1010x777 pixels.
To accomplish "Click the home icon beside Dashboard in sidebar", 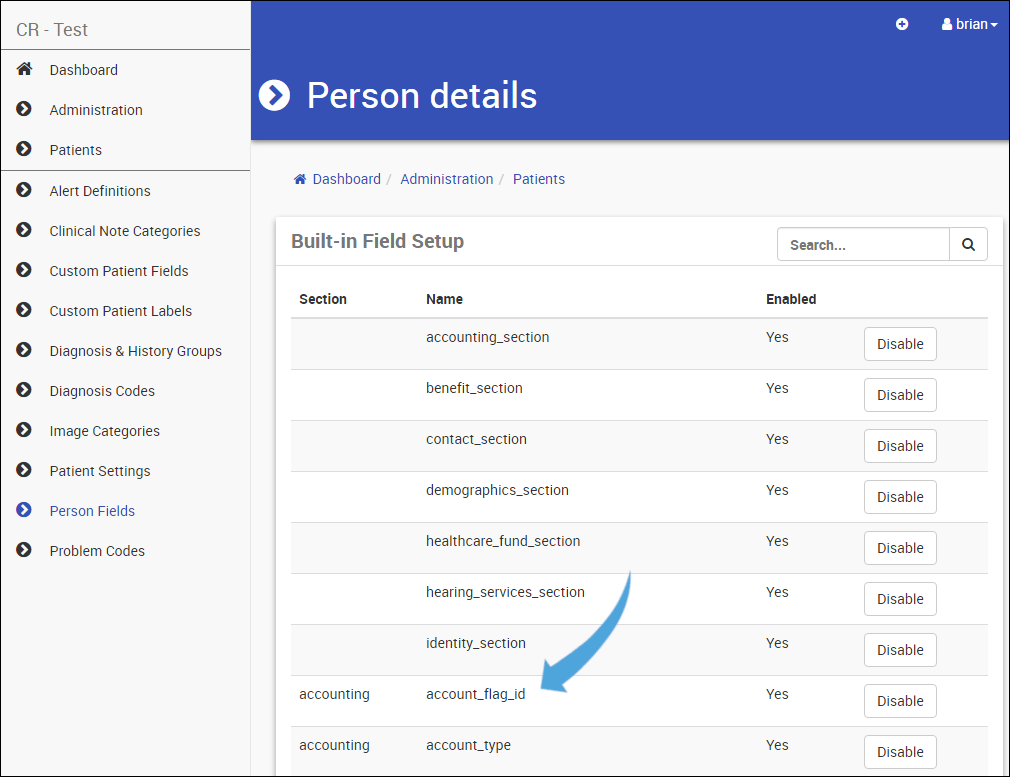I will pyautogui.click(x=25, y=70).
